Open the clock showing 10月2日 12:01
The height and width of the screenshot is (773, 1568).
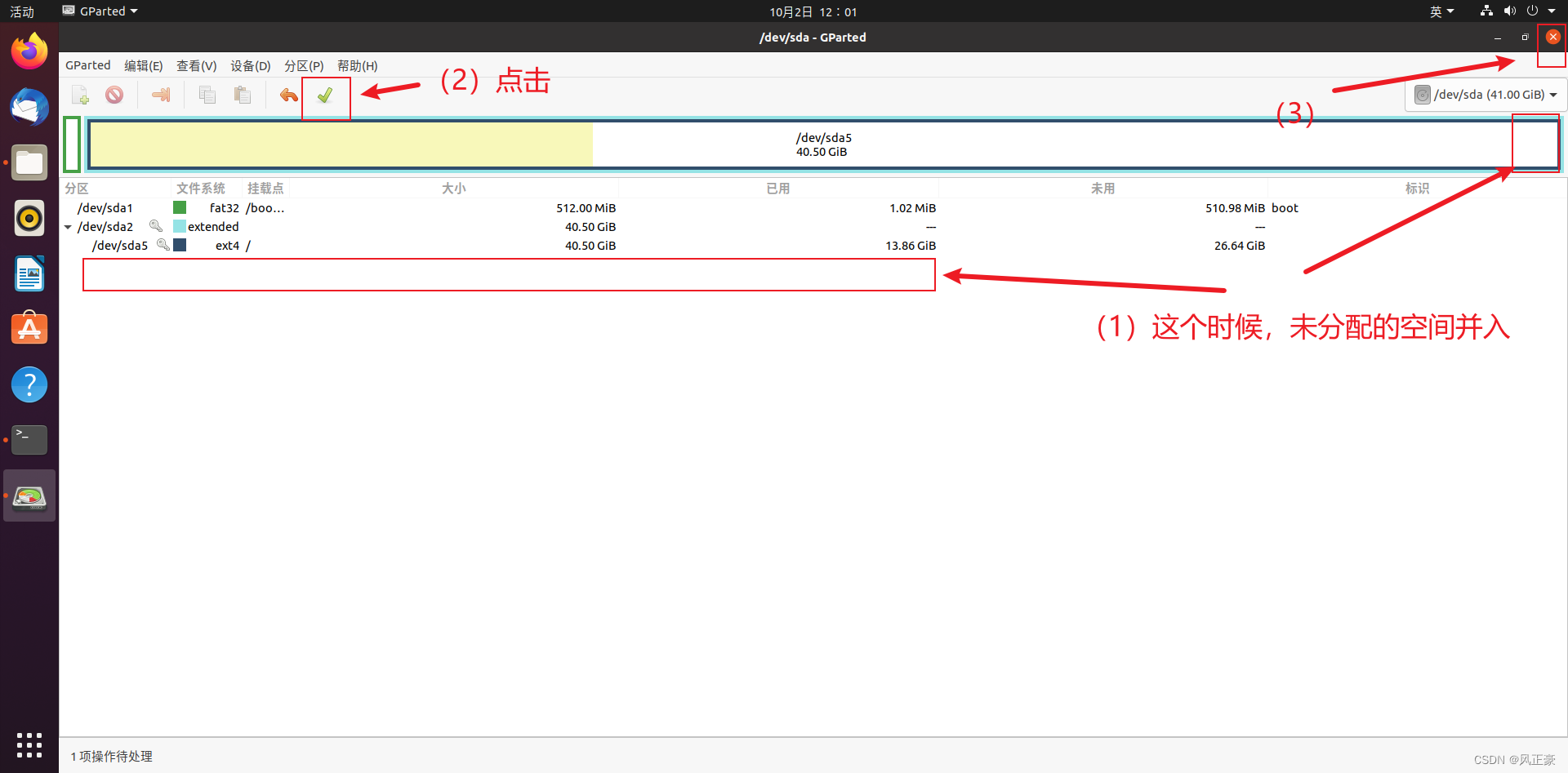(813, 11)
